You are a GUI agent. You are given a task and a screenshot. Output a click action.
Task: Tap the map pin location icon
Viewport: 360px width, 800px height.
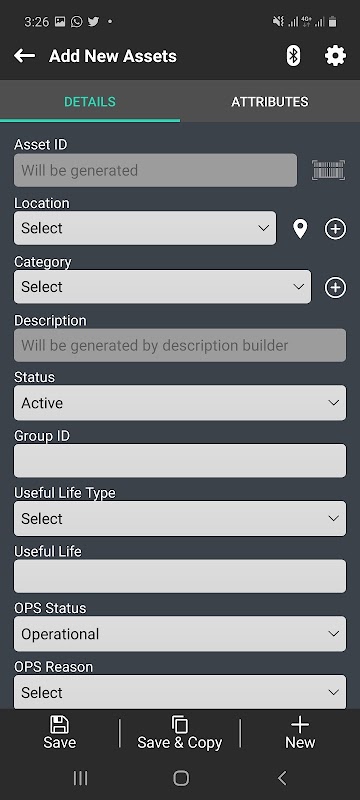pos(300,229)
